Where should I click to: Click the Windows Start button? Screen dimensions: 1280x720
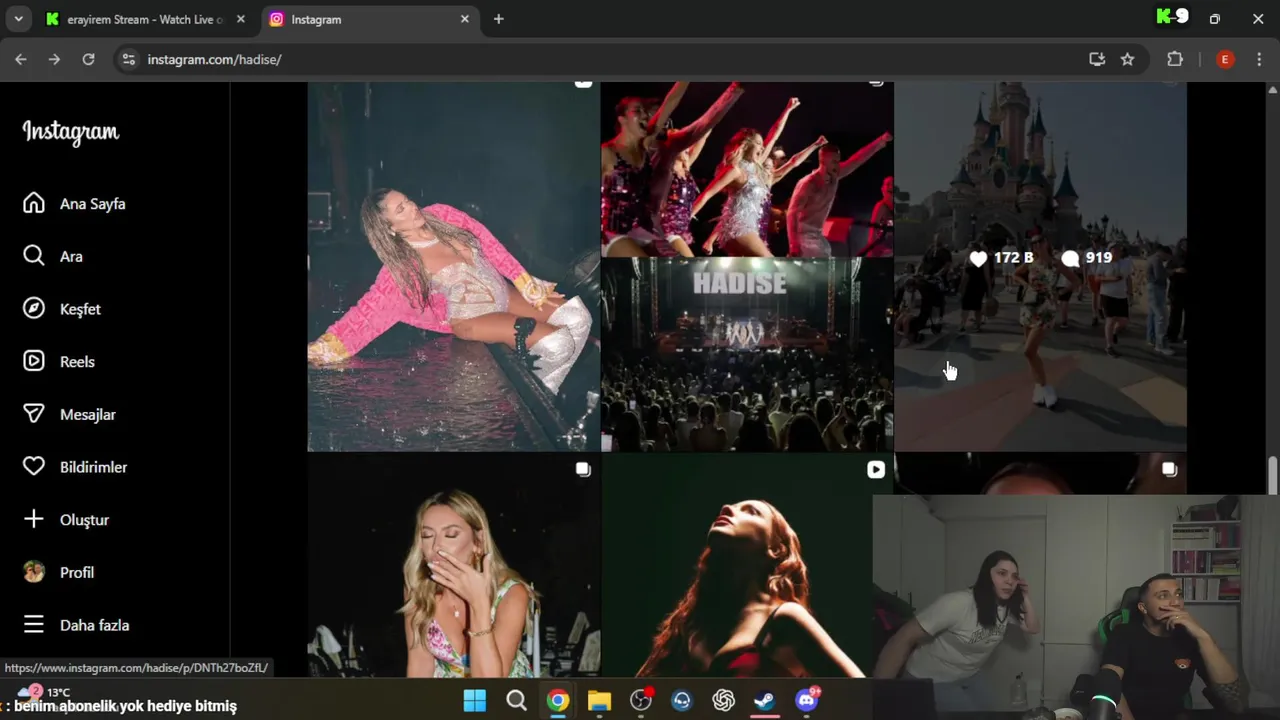(475, 700)
